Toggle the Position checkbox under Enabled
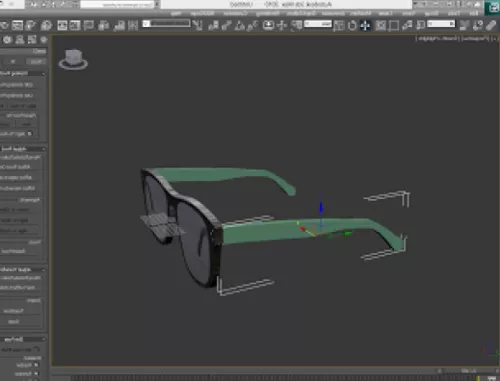The image size is (500, 381). pos(36,365)
